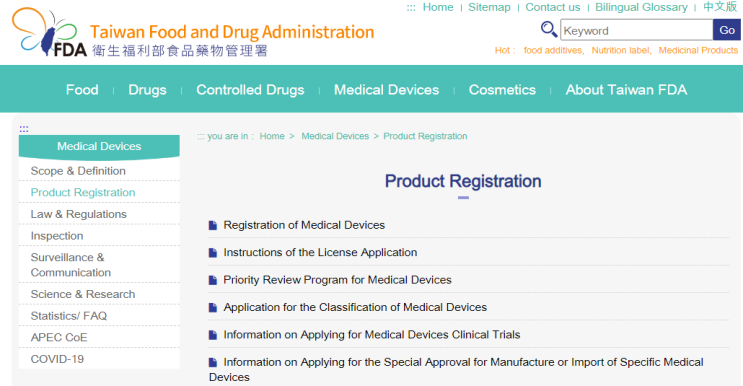
Task: Open the Inspection sidebar item
Action: pyautogui.click(x=57, y=236)
